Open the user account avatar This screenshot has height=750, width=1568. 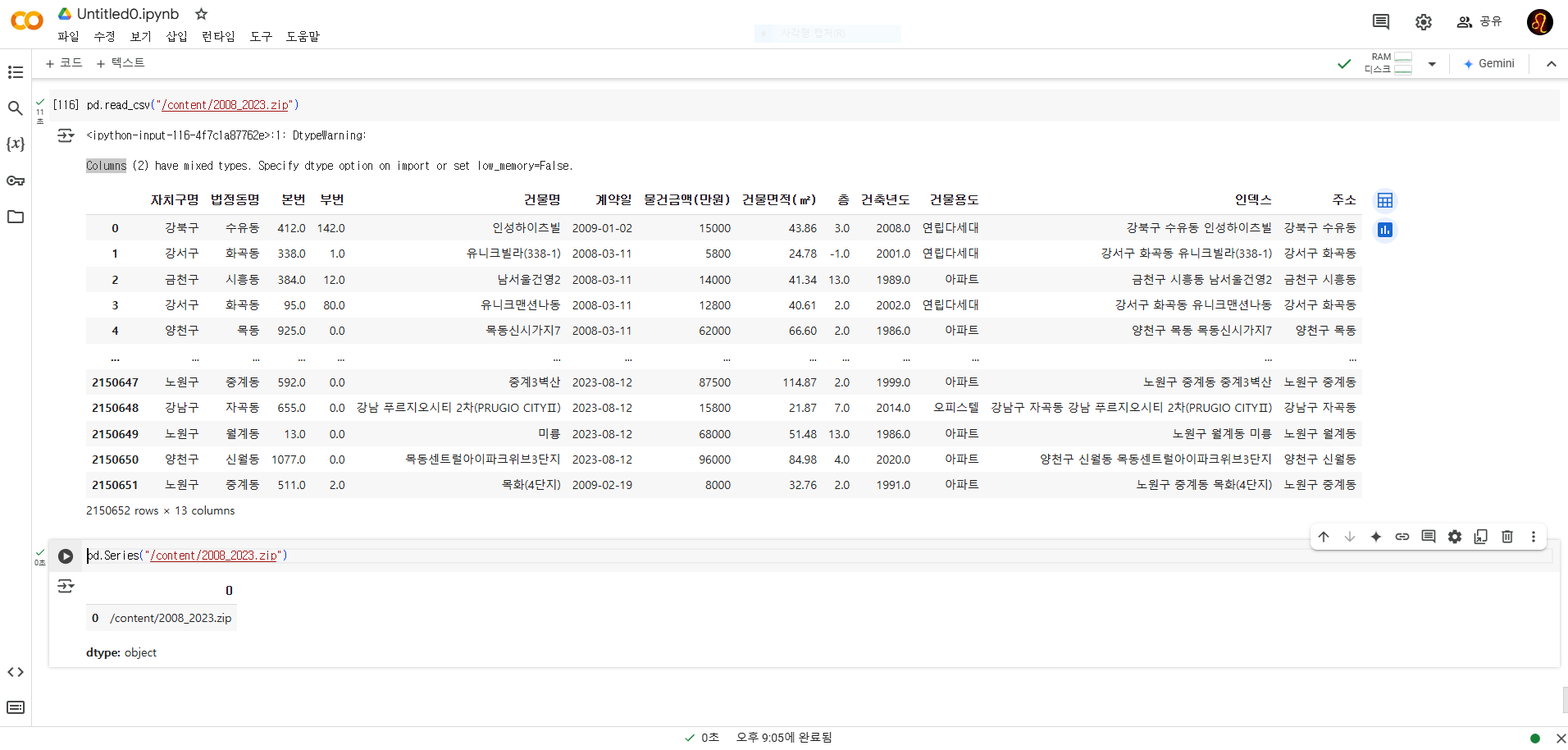pyautogui.click(x=1539, y=22)
